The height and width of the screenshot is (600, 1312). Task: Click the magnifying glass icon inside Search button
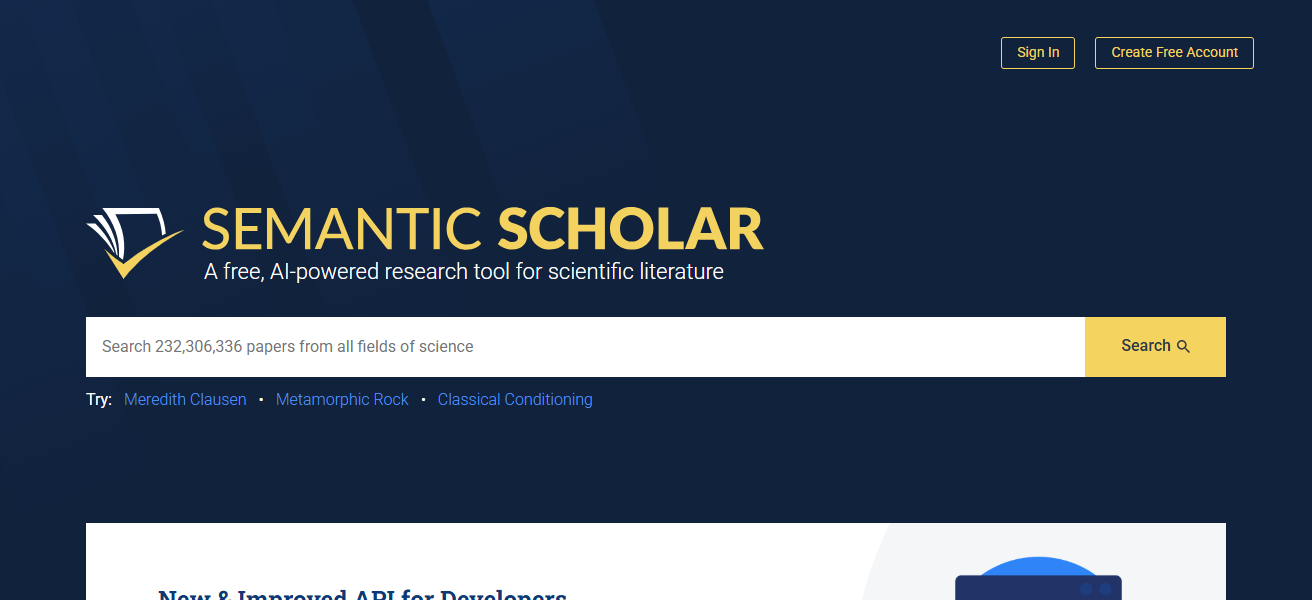[x=1185, y=346]
